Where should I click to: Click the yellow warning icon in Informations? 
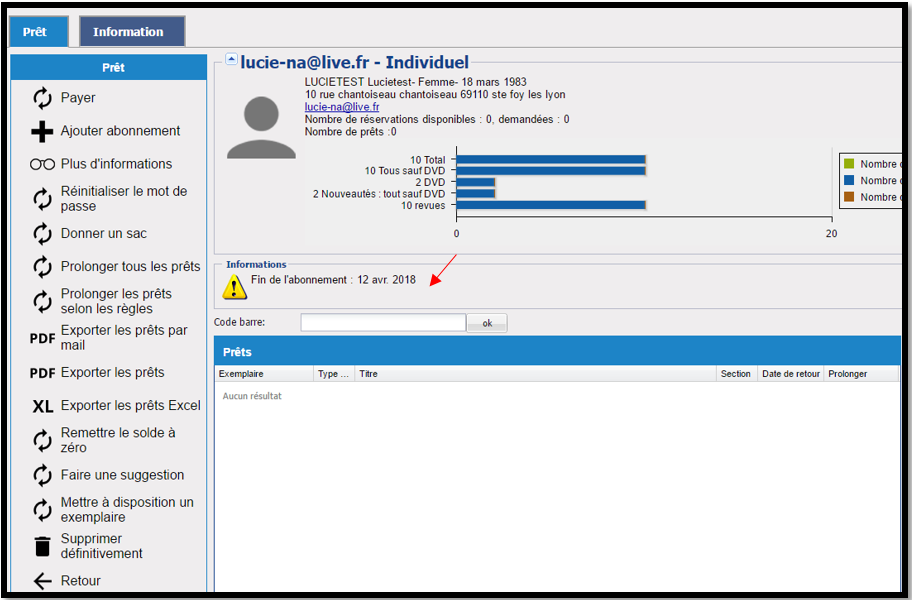tap(234, 287)
